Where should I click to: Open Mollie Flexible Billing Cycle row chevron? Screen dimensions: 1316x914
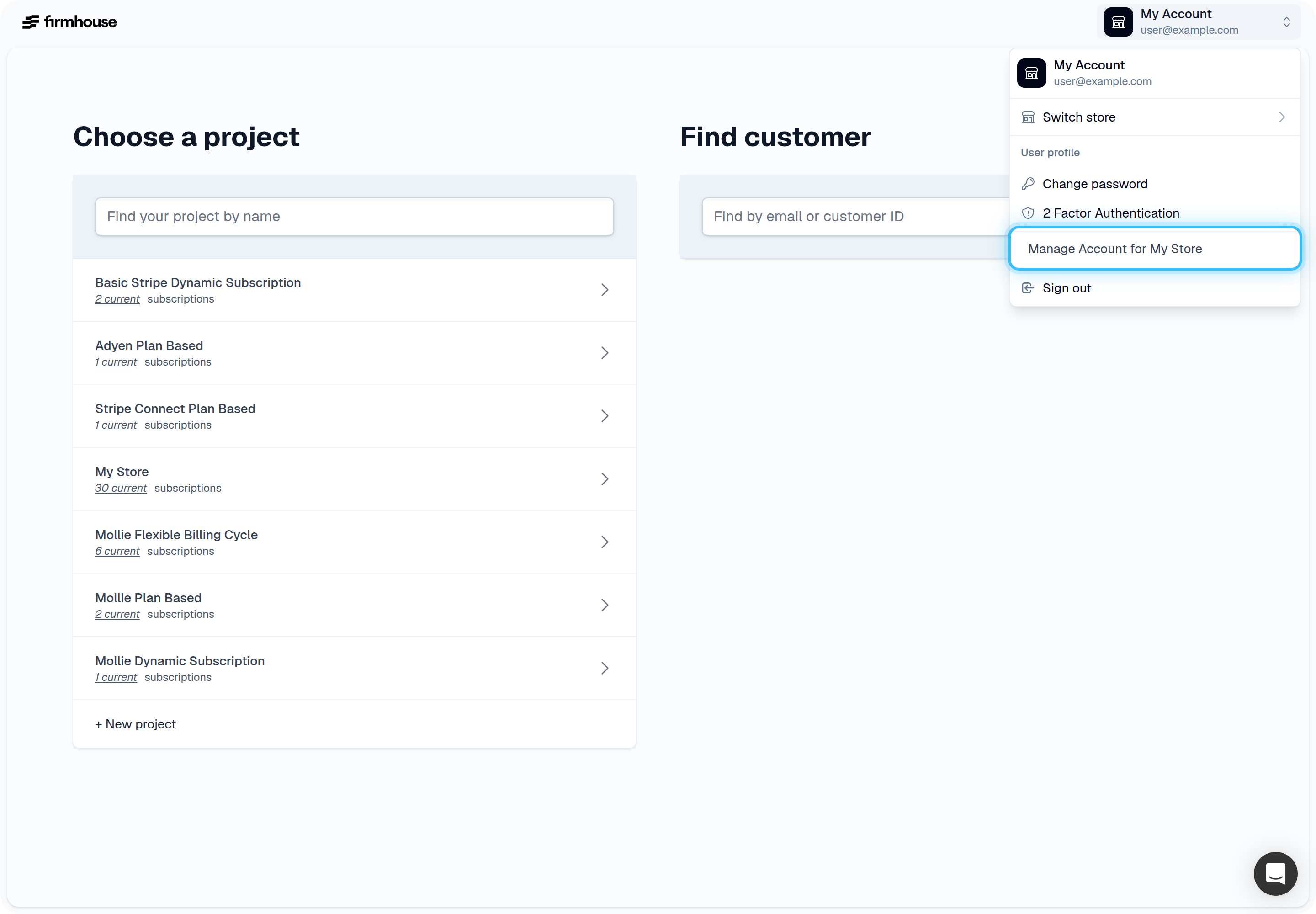point(604,542)
